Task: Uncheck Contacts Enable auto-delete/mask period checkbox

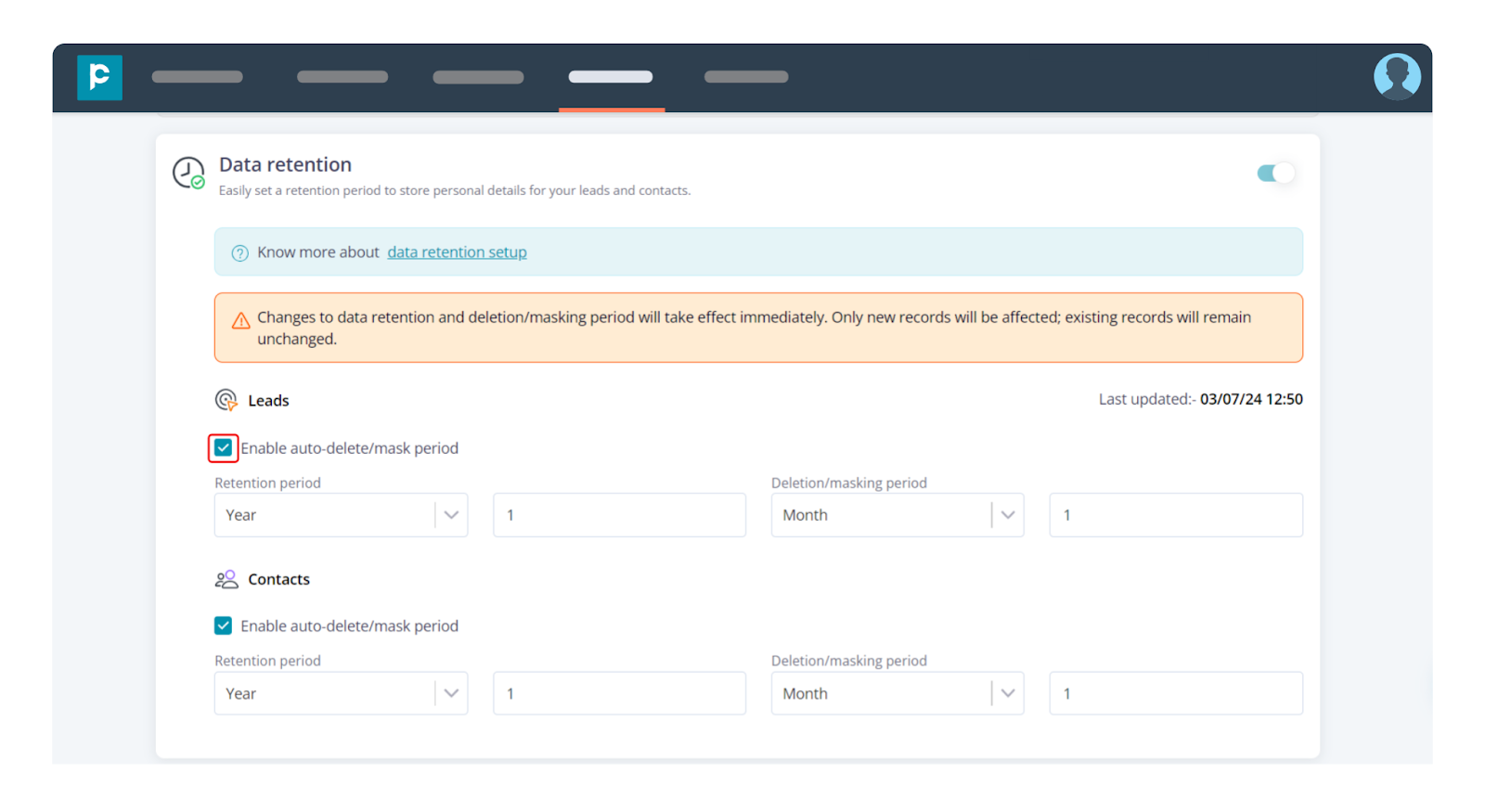Action: 223,625
